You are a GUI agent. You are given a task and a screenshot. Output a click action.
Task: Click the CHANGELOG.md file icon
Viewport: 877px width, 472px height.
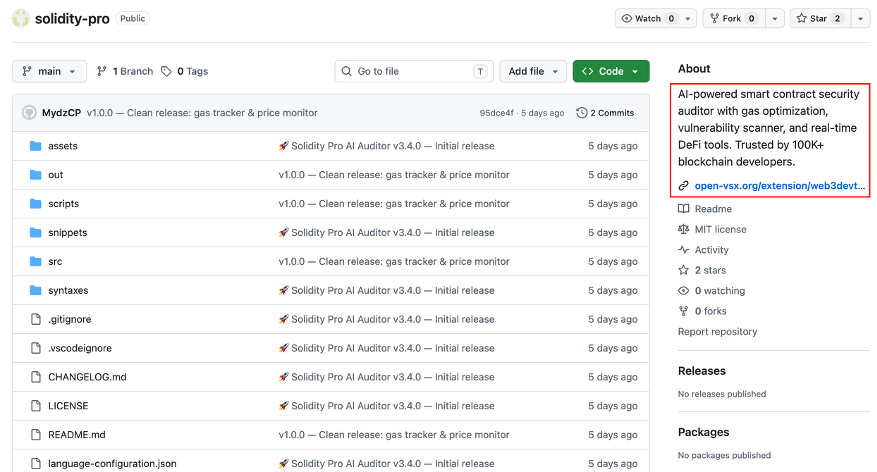tap(36, 377)
